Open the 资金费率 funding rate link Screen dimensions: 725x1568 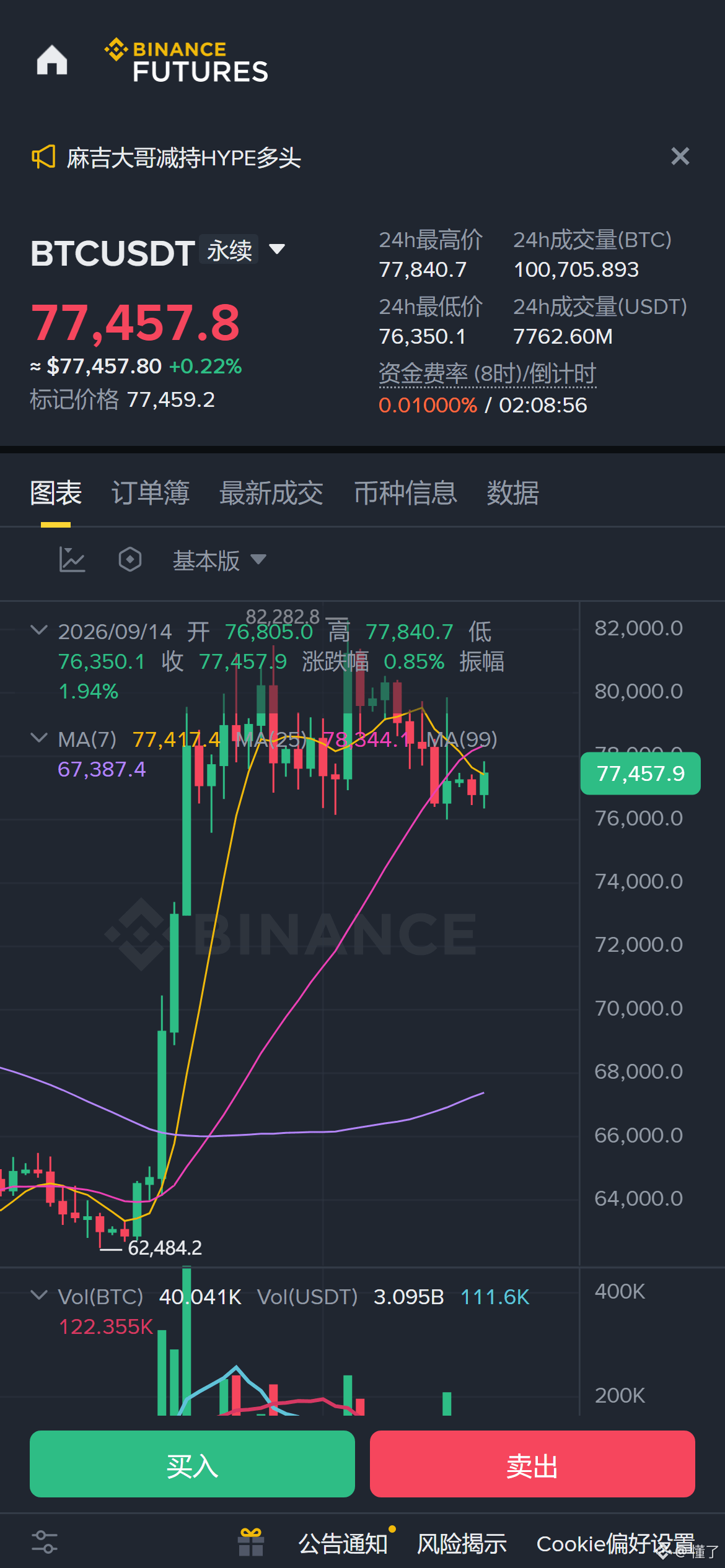point(487,374)
